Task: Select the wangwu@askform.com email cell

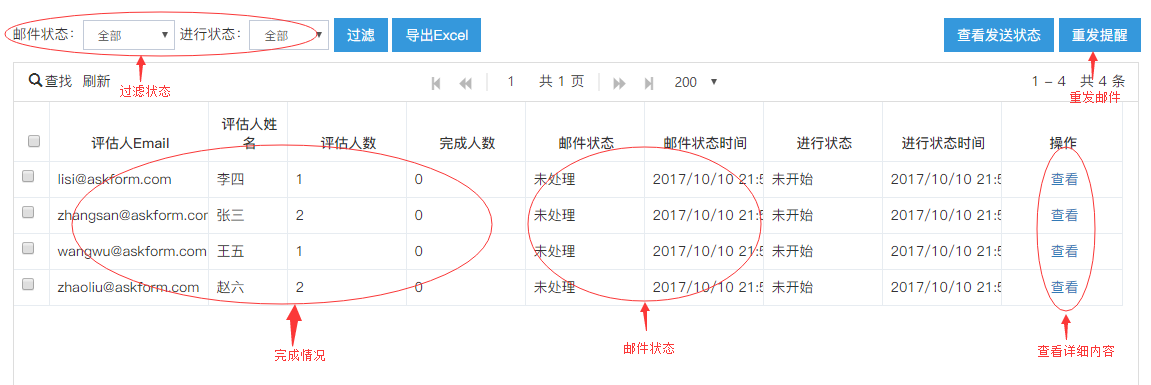Action: tap(129, 251)
